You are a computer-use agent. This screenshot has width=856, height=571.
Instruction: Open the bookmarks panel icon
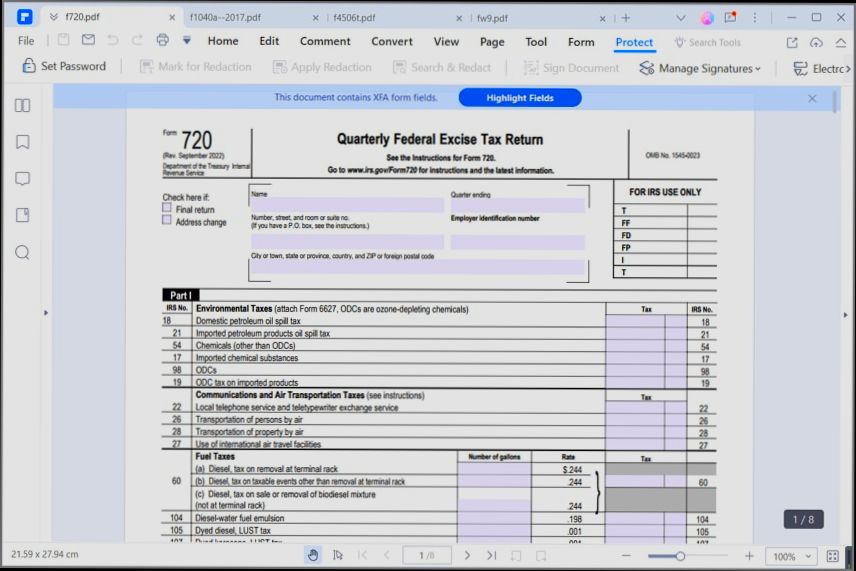click(22, 142)
